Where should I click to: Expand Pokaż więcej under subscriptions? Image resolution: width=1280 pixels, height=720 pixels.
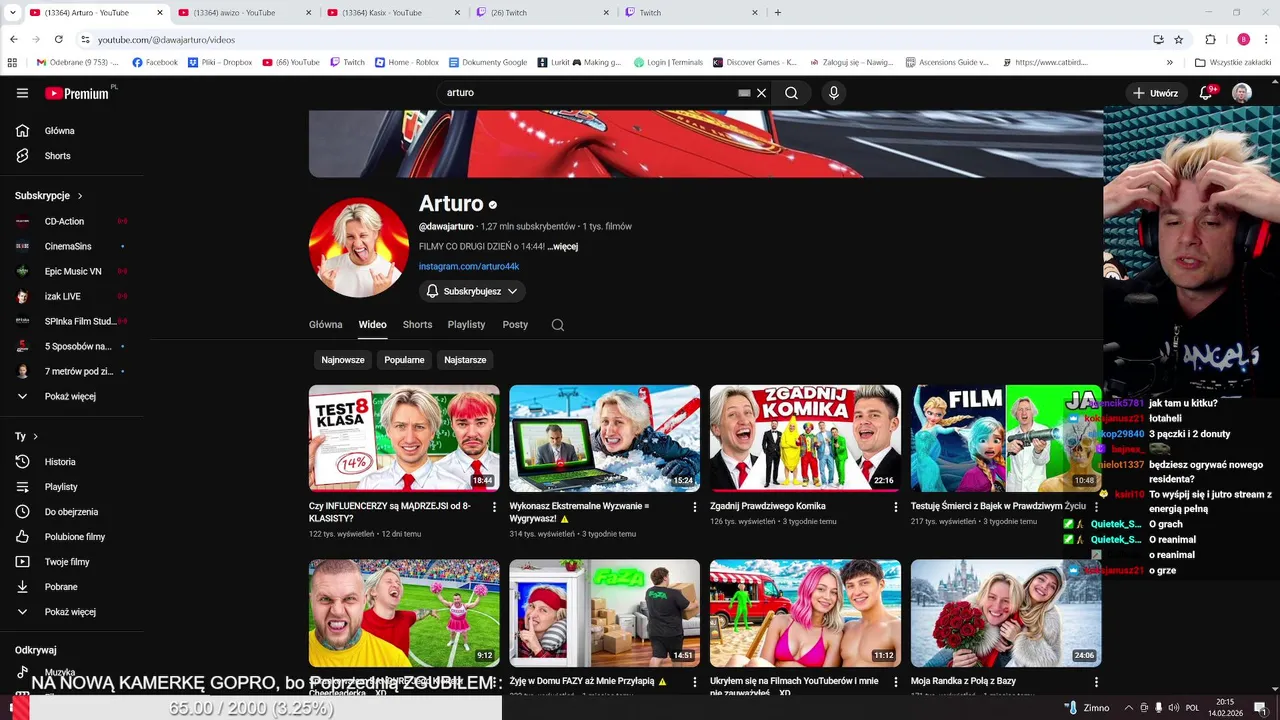pos(72,397)
